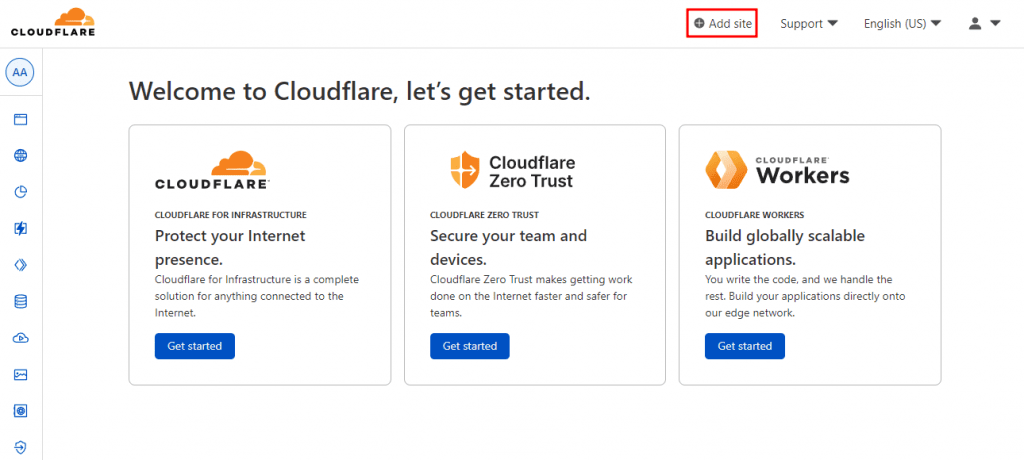Open the shield square icon in sidebar
Screen dimensions: 1024x460
click(x=20, y=411)
